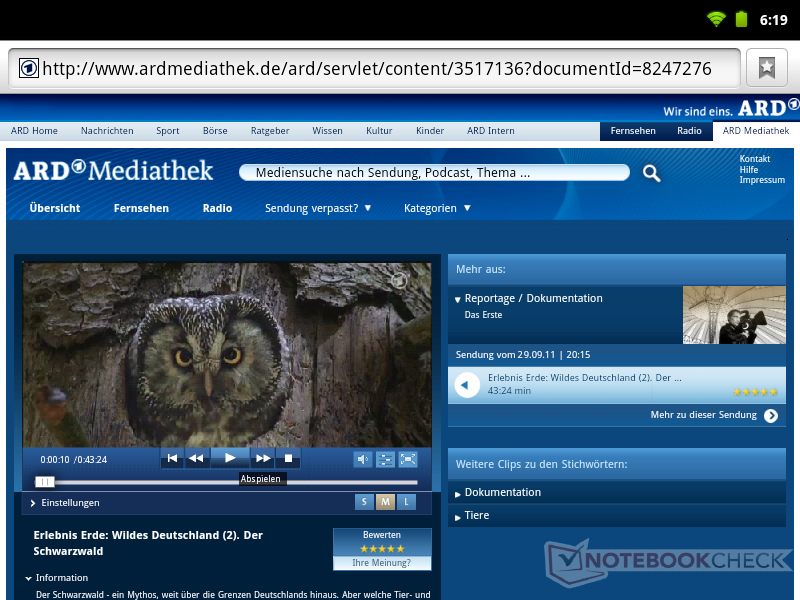This screenshot has width=800, height=600.
Task: Open Kultur section
Action: (x=379, y=131)
